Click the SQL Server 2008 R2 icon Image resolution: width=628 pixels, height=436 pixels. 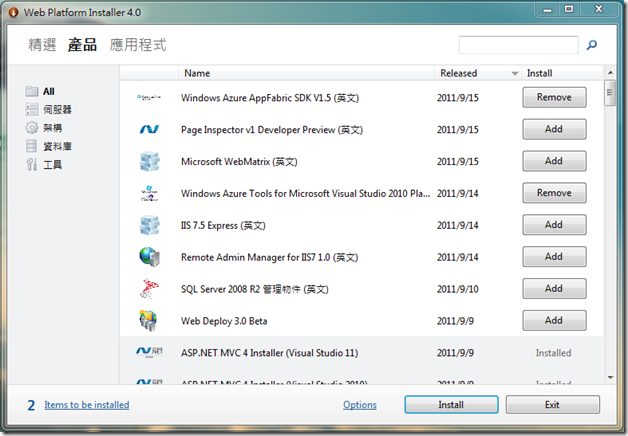point(150,289)
